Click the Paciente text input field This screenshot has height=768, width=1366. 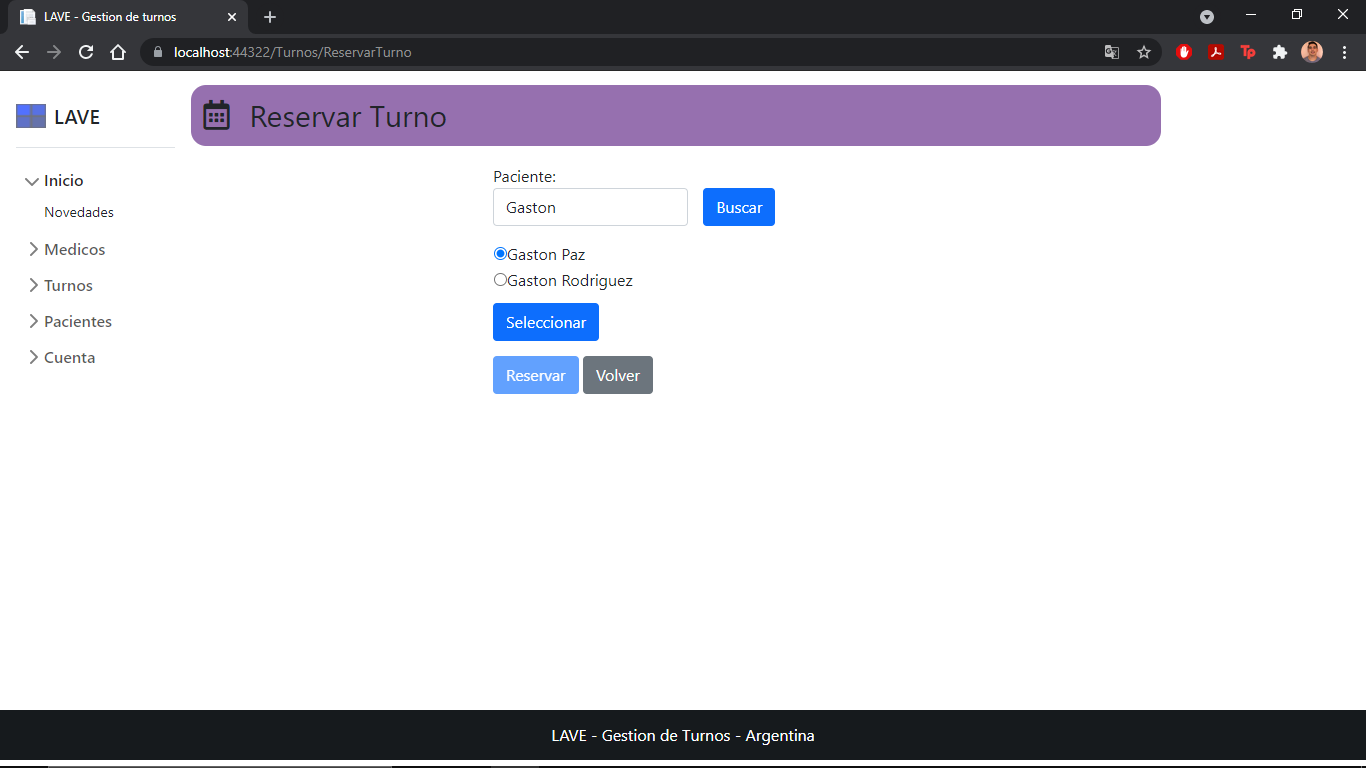pos(590,207)
